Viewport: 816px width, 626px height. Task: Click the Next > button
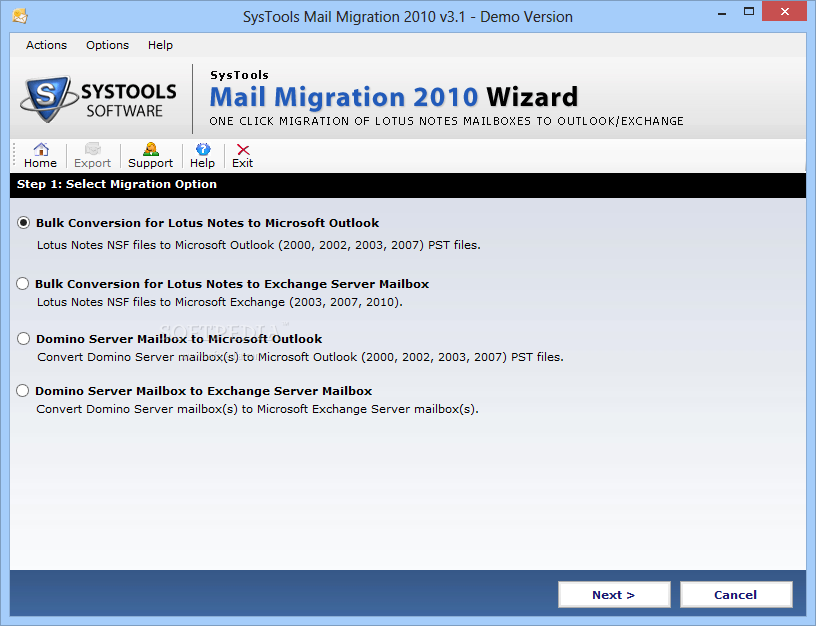[x=614, y=595]
